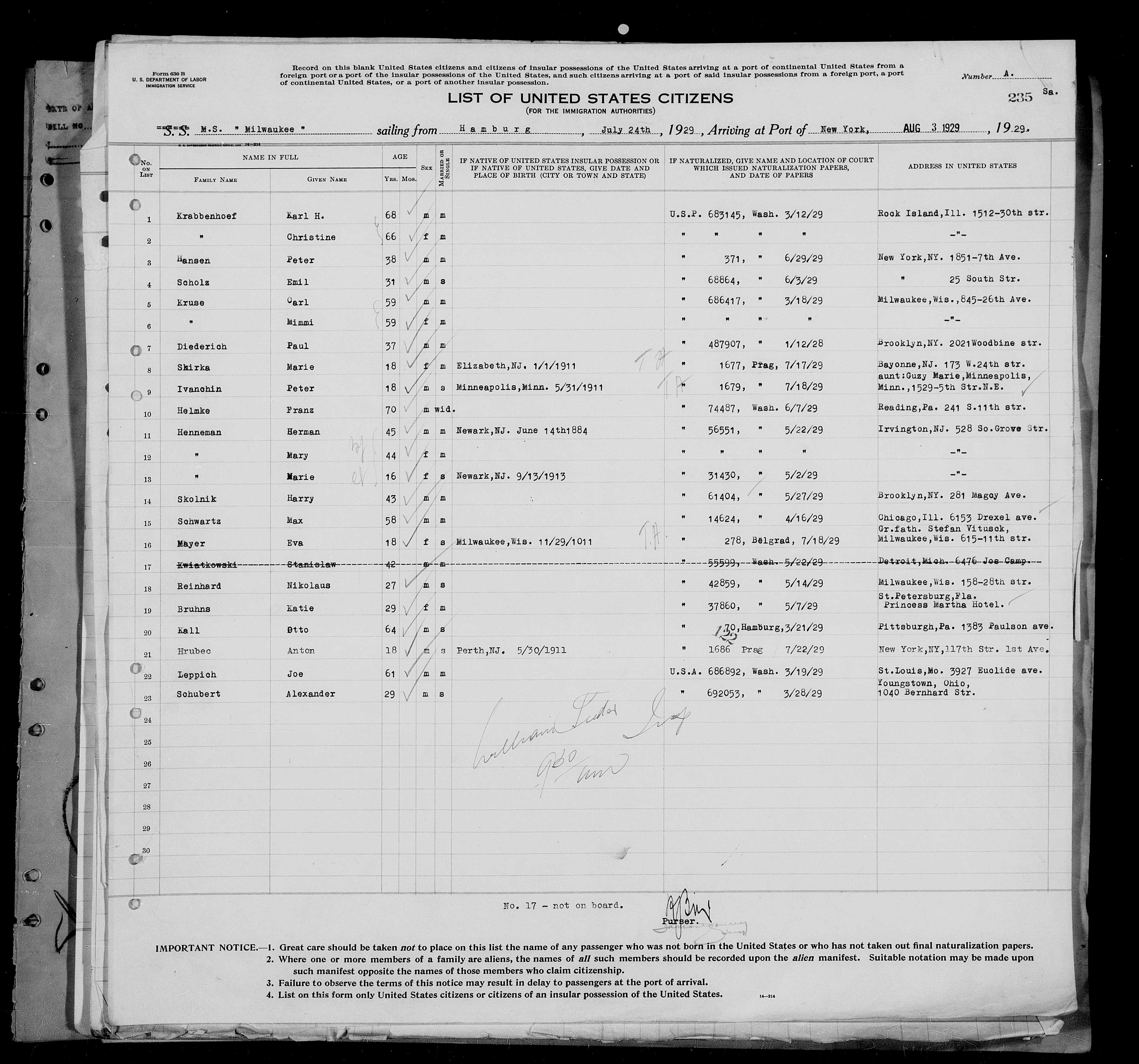Click address 'Chicago,Ill. 6153 Drexel ave.'
Screen dimensions: 1139x1064
tap(957, 518)
